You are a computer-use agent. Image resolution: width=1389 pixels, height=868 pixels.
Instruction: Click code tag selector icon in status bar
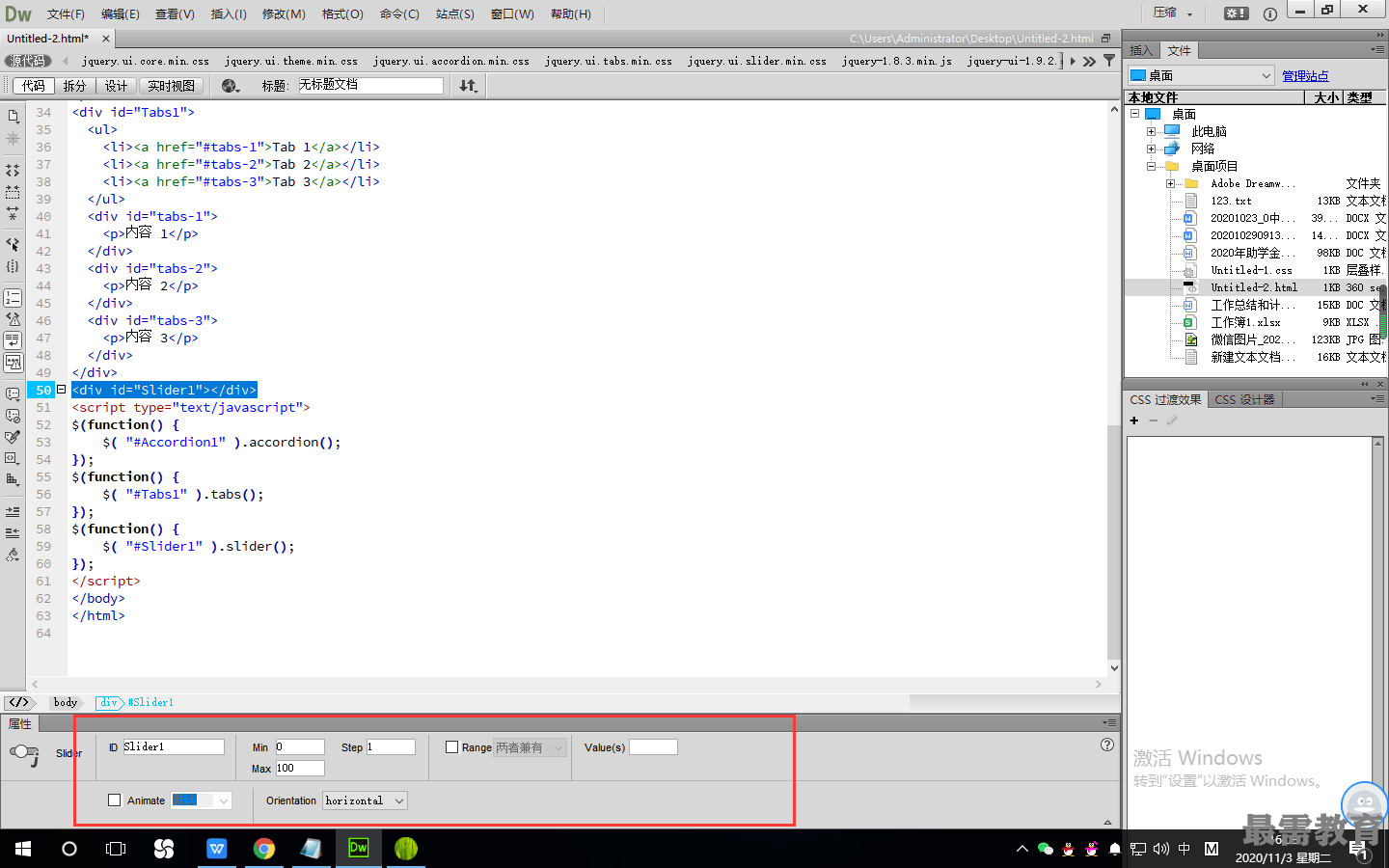(x=18, y=702)
